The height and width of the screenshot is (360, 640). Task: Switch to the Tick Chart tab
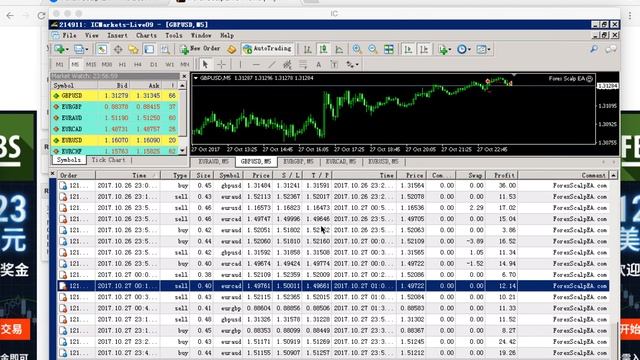click(x=109, y=160)
